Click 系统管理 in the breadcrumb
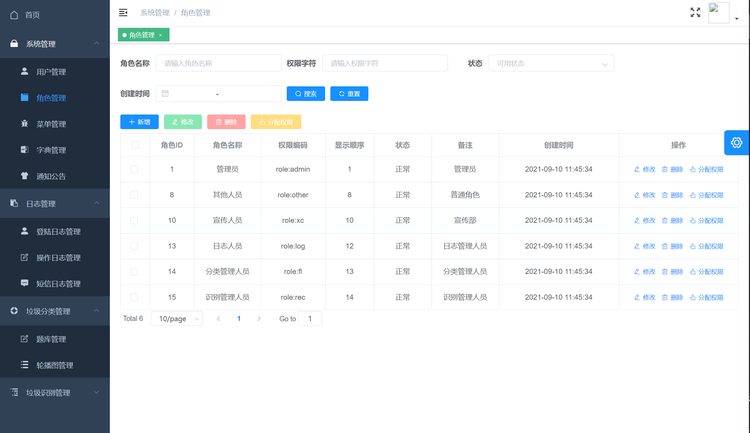750x433 pixels. click(x=155, y=12)
